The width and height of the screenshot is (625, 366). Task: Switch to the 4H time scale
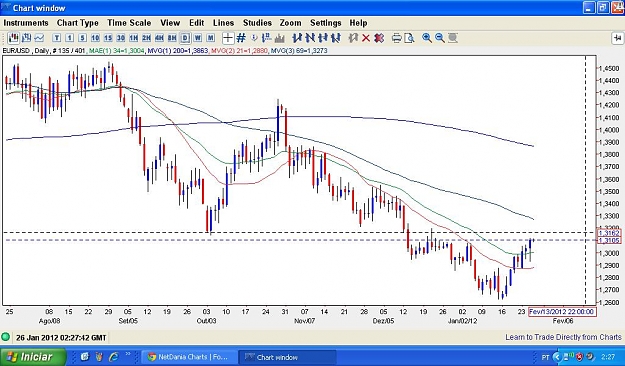pos(159,38)
